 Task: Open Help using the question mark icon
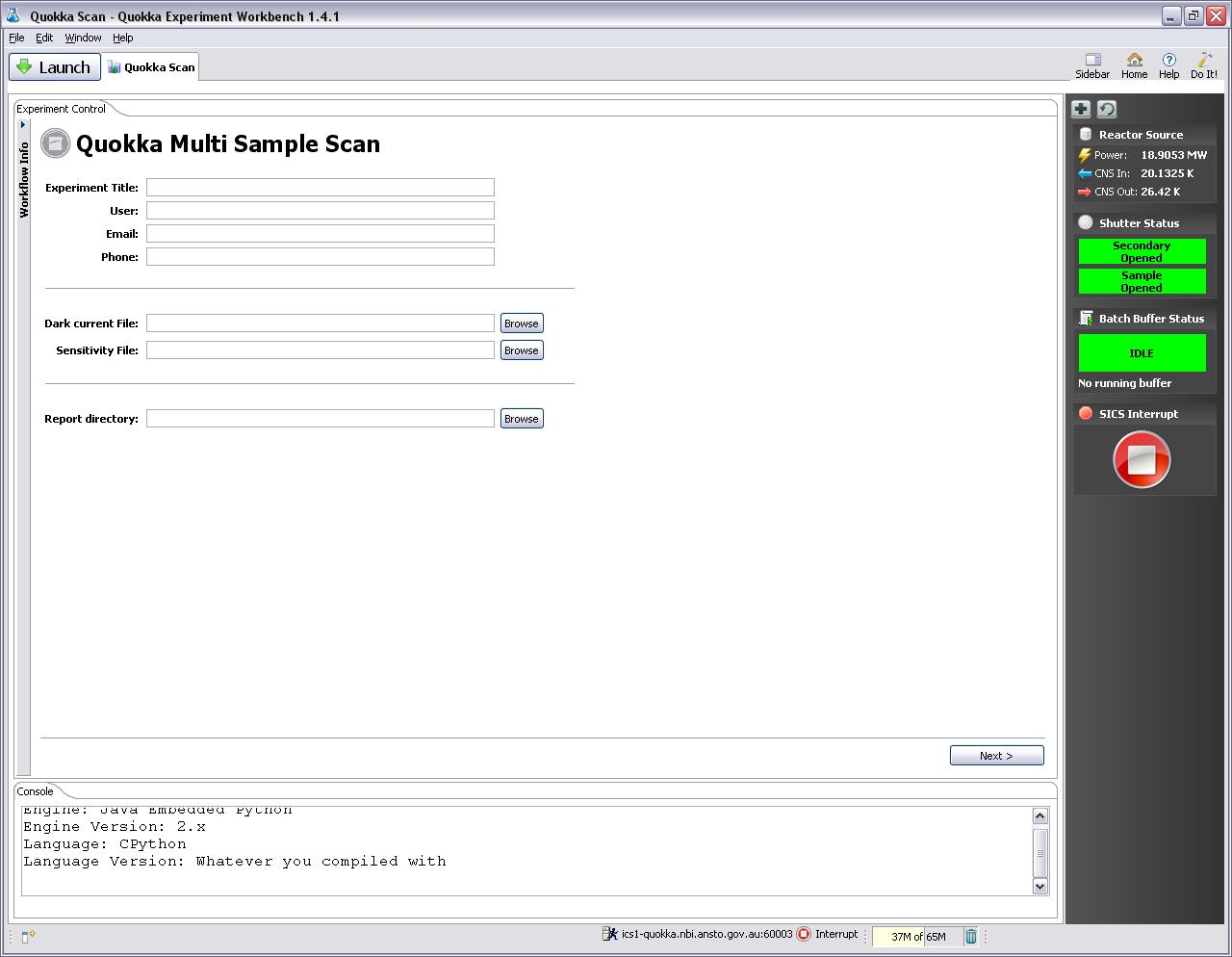(x=1168, y=60)
